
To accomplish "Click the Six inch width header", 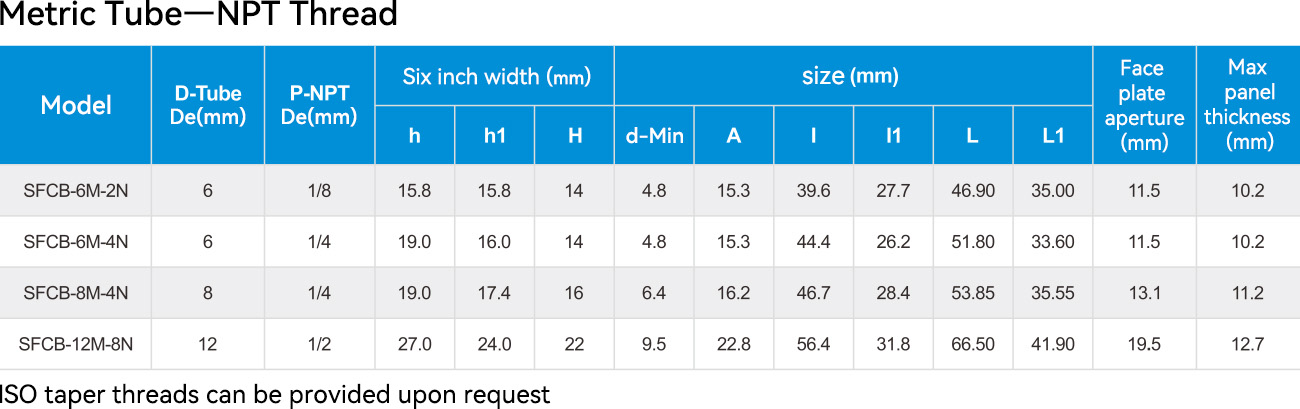I will 495,76.
